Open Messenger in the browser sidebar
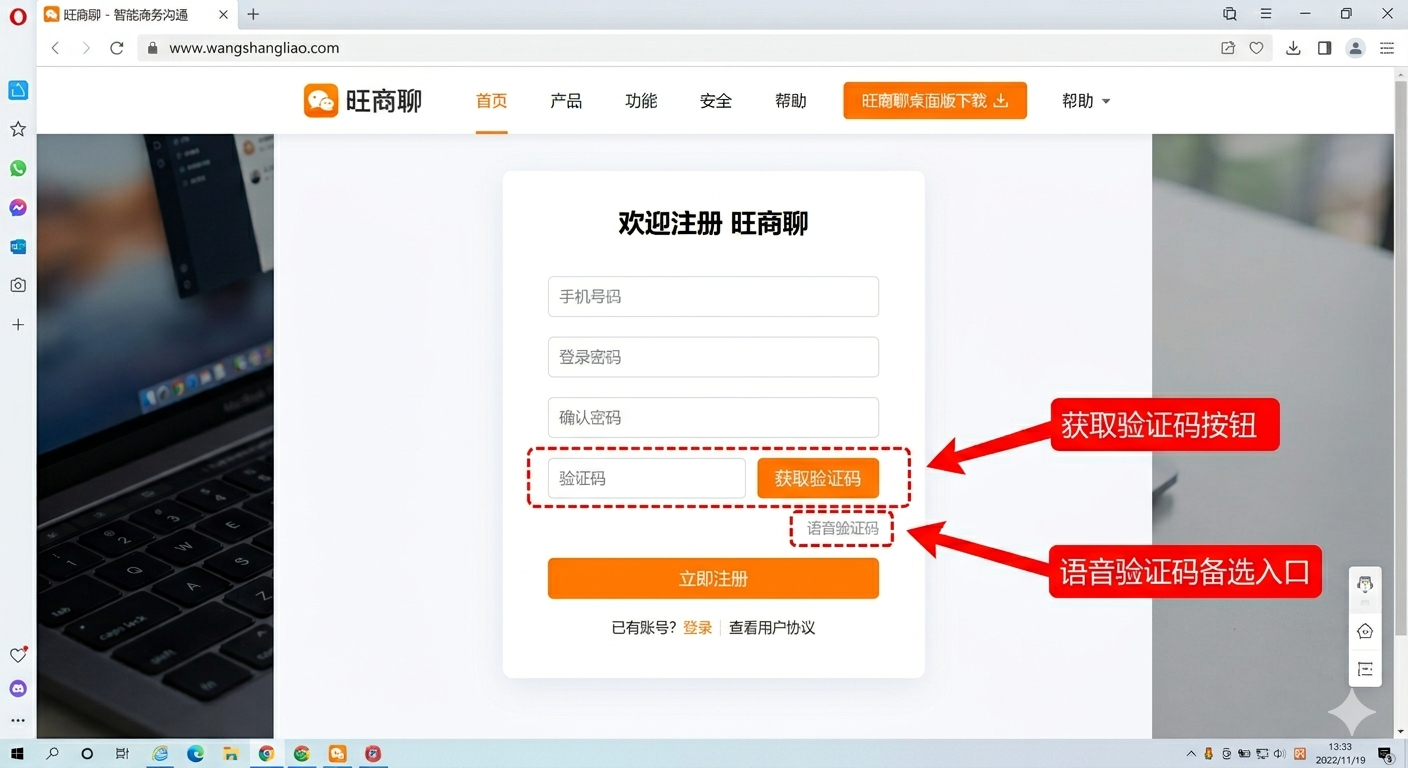The height and width of the screenshot is (768, 1408). (17, 207)
